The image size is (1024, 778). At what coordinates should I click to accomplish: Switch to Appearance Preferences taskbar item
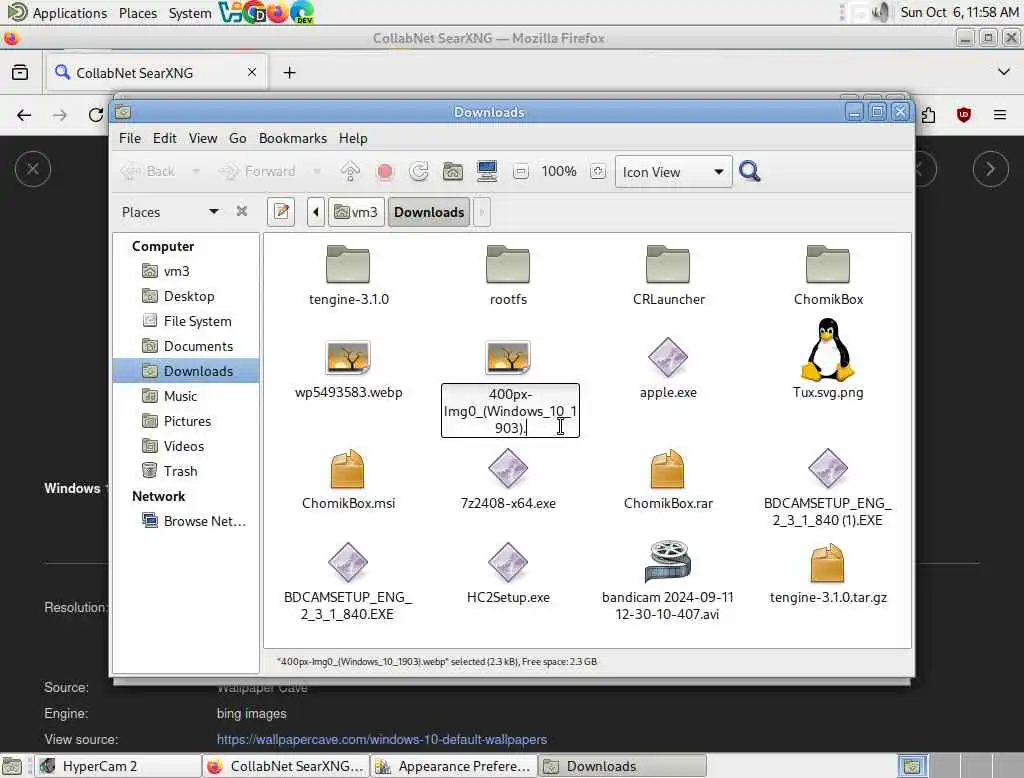pos(454,766)
